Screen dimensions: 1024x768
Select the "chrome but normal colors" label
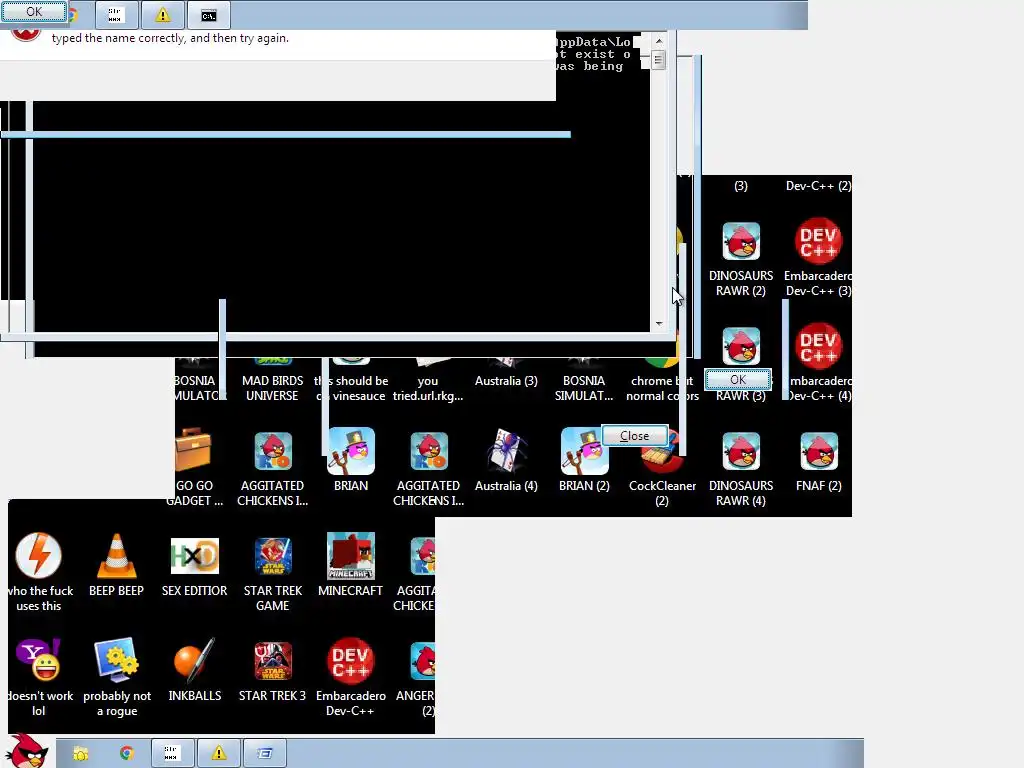pos(662,388)
